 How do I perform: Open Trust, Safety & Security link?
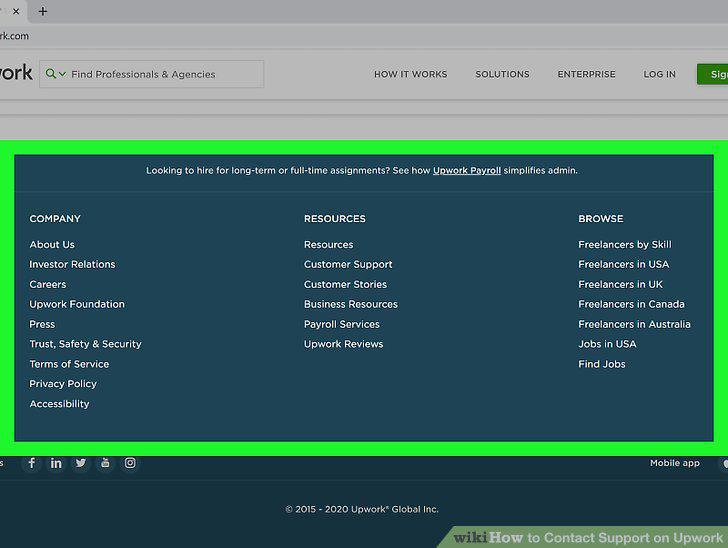[x=85, y=344]
